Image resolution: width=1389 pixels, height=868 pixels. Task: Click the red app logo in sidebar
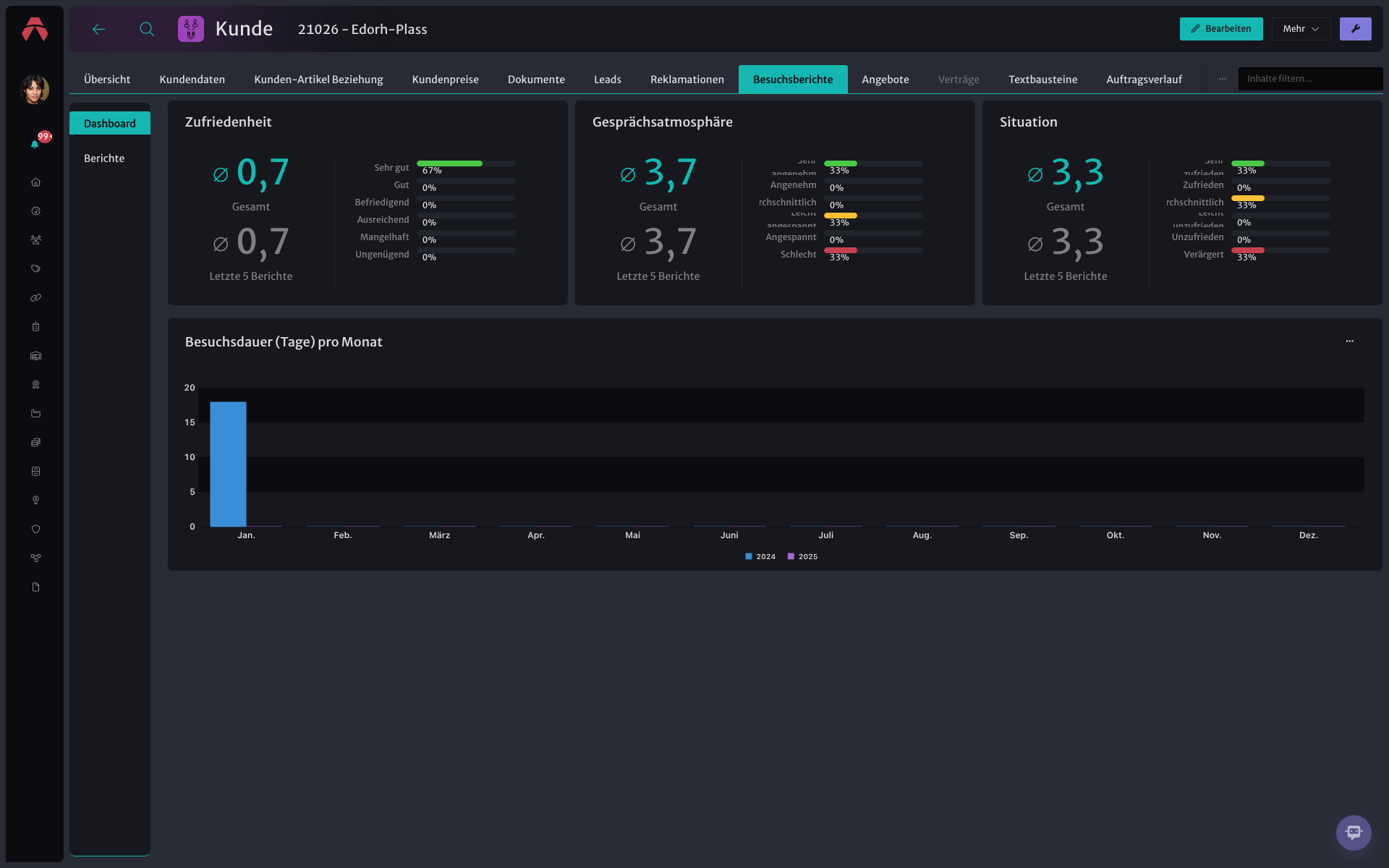click(x=35, y=29)
